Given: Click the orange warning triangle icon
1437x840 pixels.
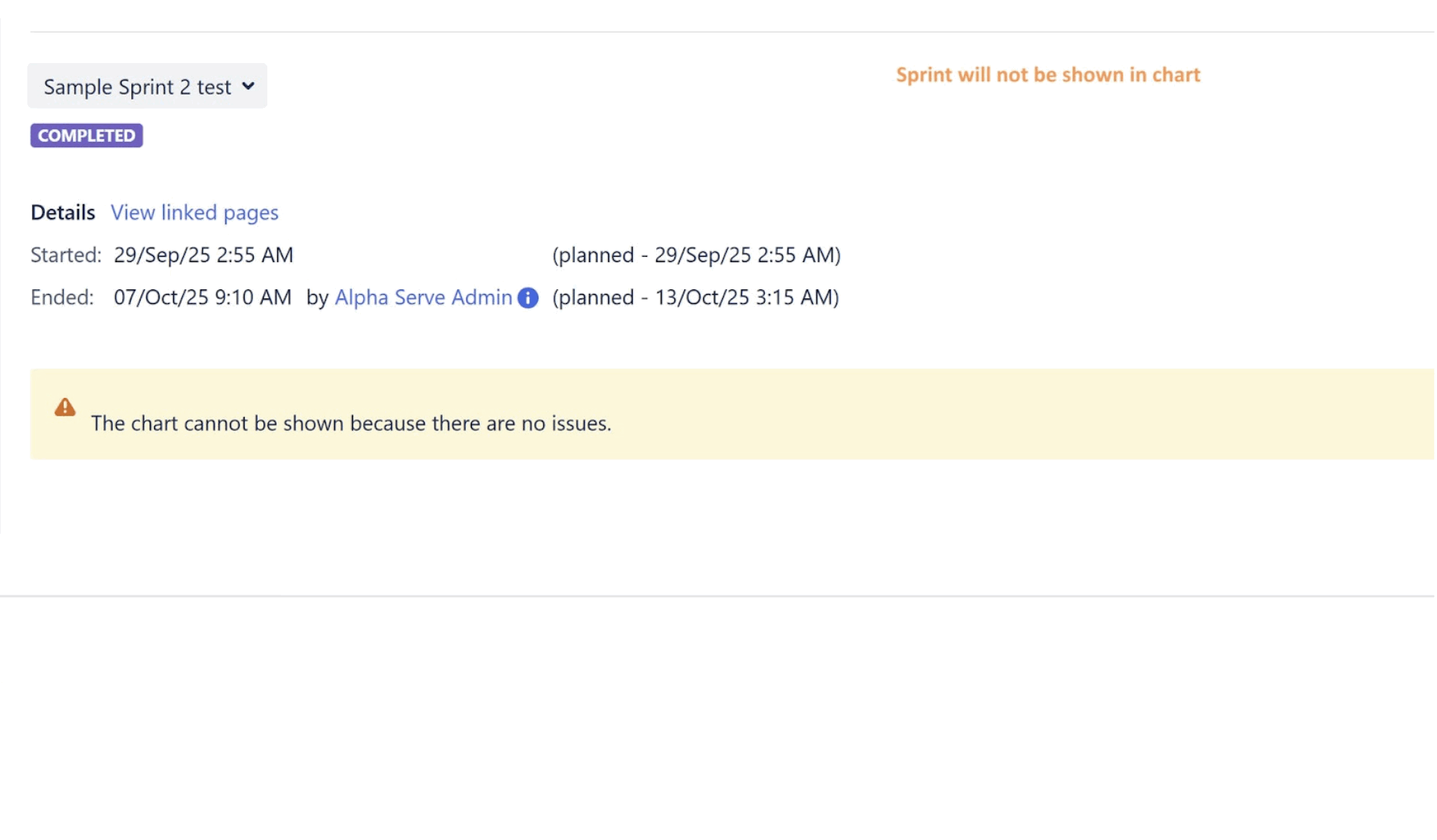Looking at the screenshot, I should 65,408.
